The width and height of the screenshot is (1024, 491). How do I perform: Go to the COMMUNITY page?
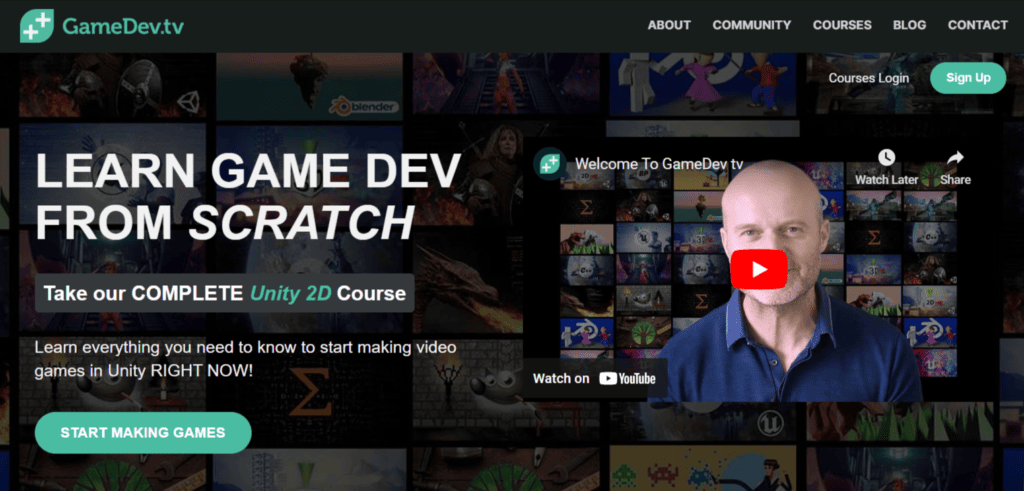click(752, 25)
